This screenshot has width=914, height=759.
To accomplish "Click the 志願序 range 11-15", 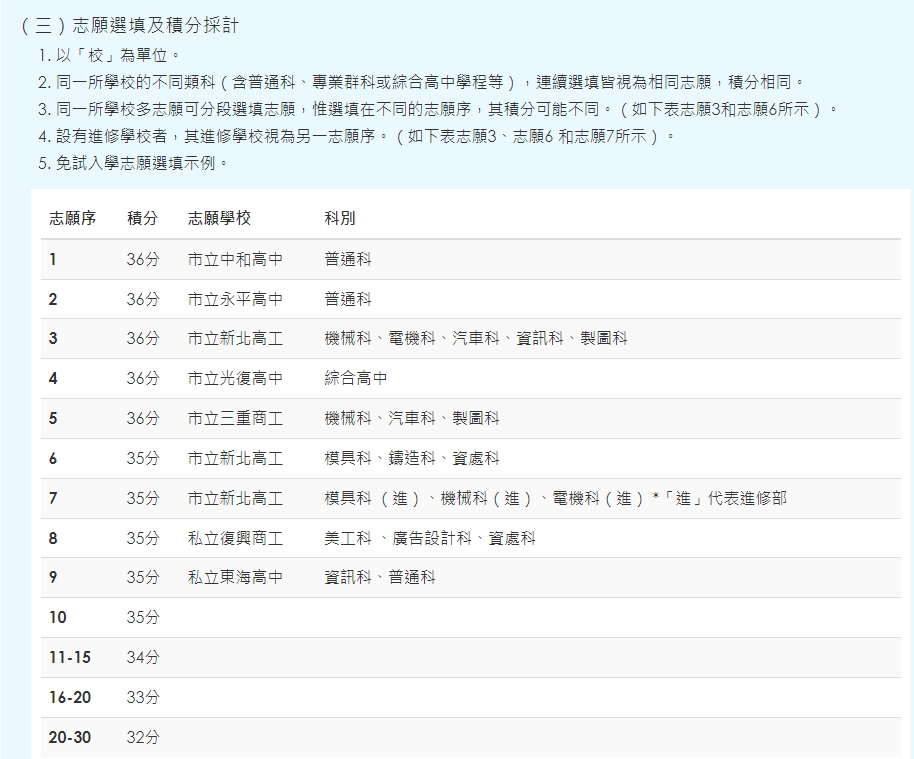I will click(x=70, y=658).
